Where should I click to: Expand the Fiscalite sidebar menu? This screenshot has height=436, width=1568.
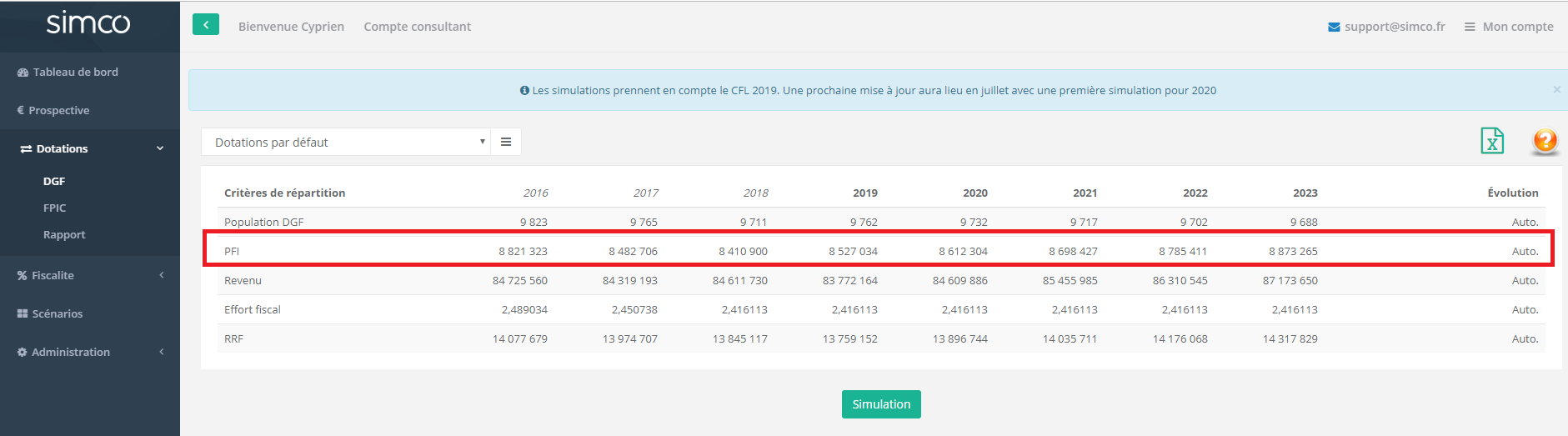pyautogui.click(x=90, y=275)
